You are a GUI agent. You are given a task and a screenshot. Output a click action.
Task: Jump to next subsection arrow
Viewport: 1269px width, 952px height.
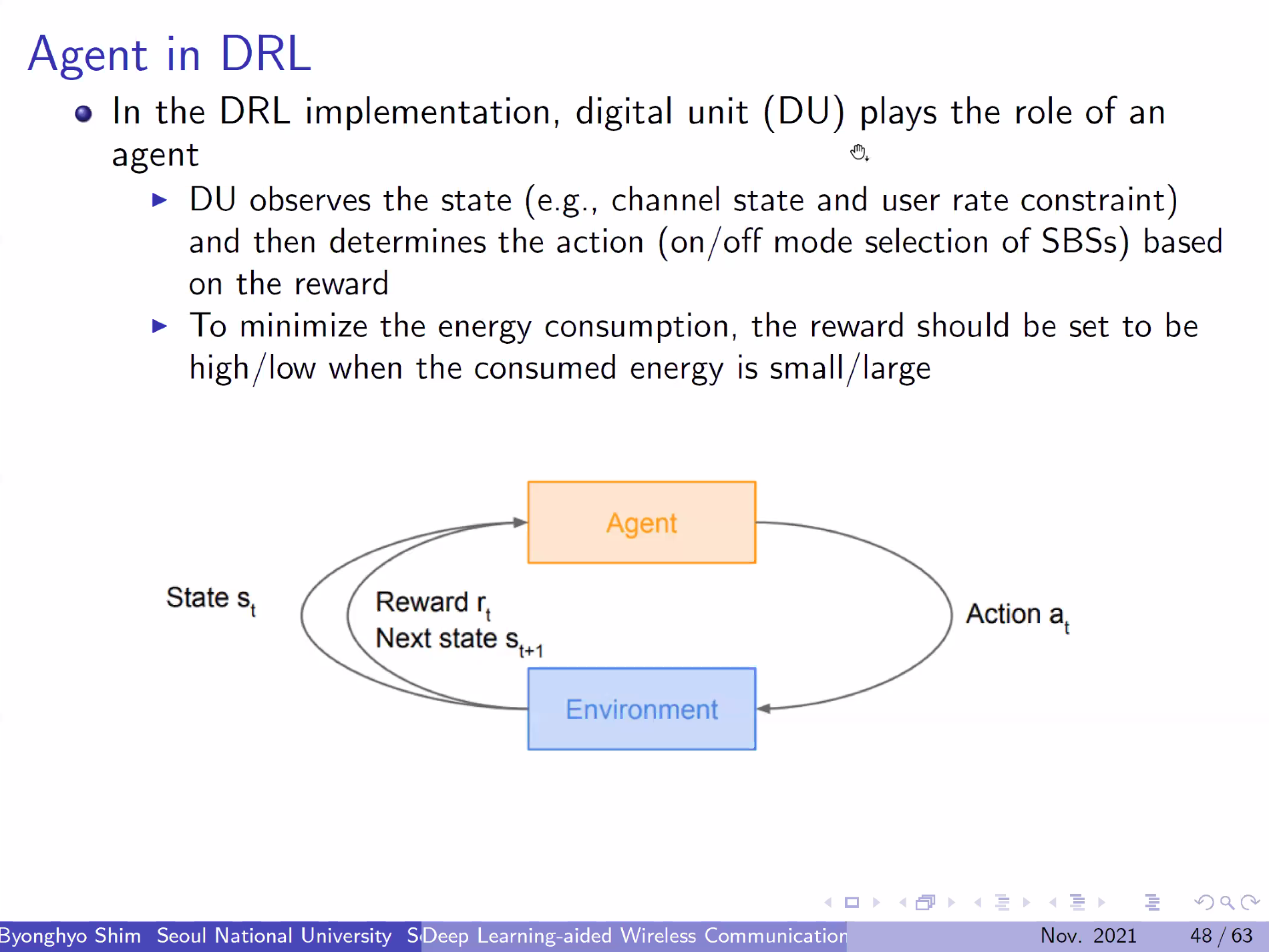(1027, 903)
